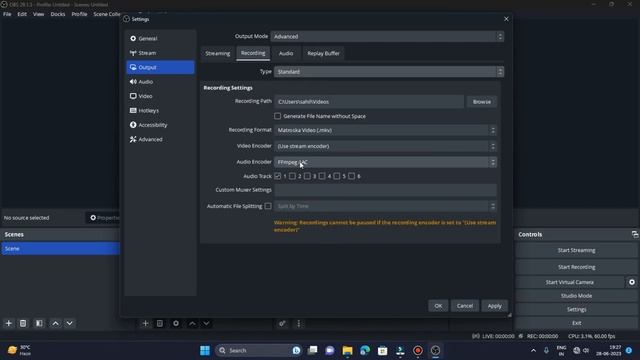This screenshot has width=640, height=360.
Task: Select Scene in Scenes list
Action: click(x=60, y=249)
